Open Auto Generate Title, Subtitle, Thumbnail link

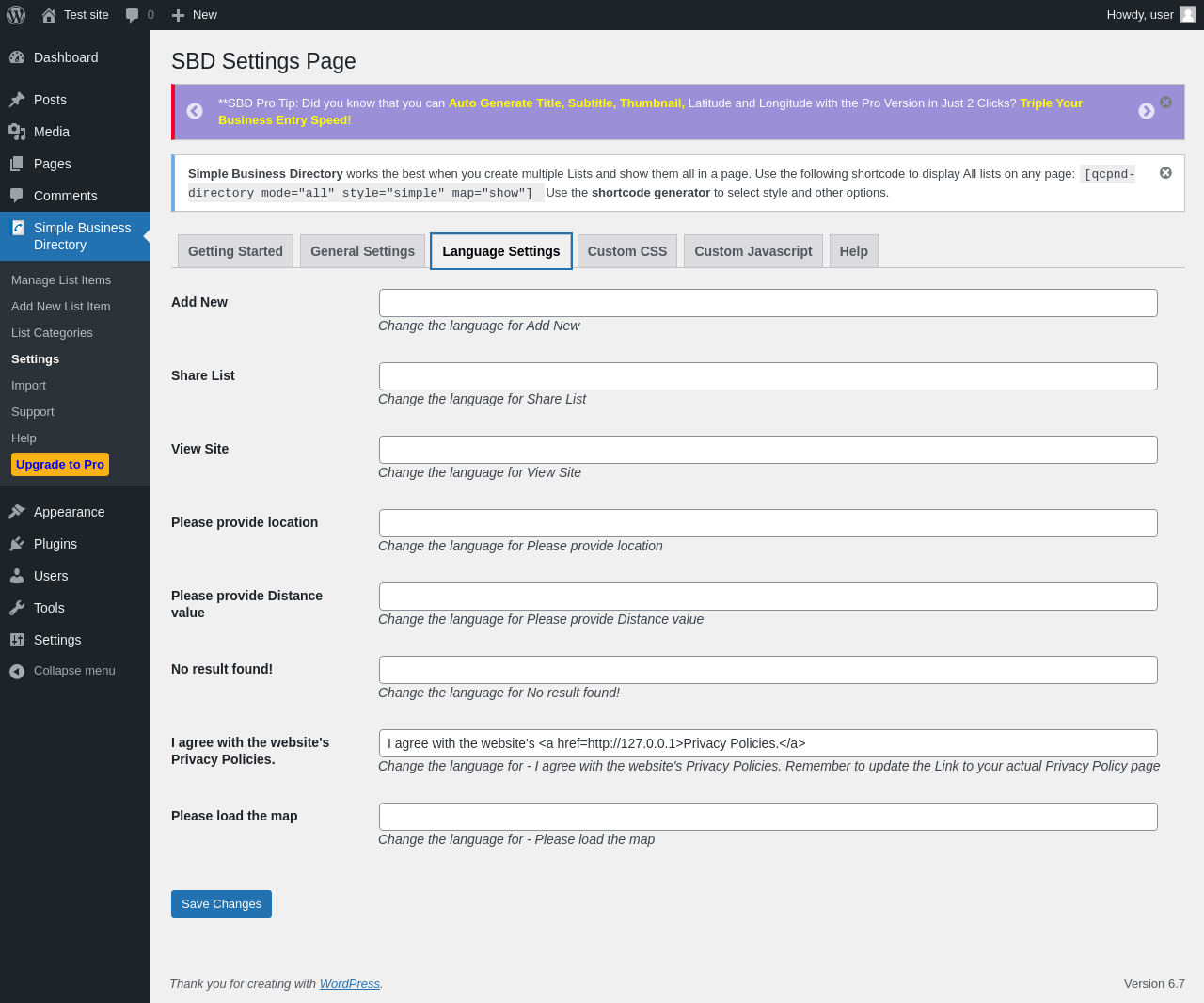(566, 103)
